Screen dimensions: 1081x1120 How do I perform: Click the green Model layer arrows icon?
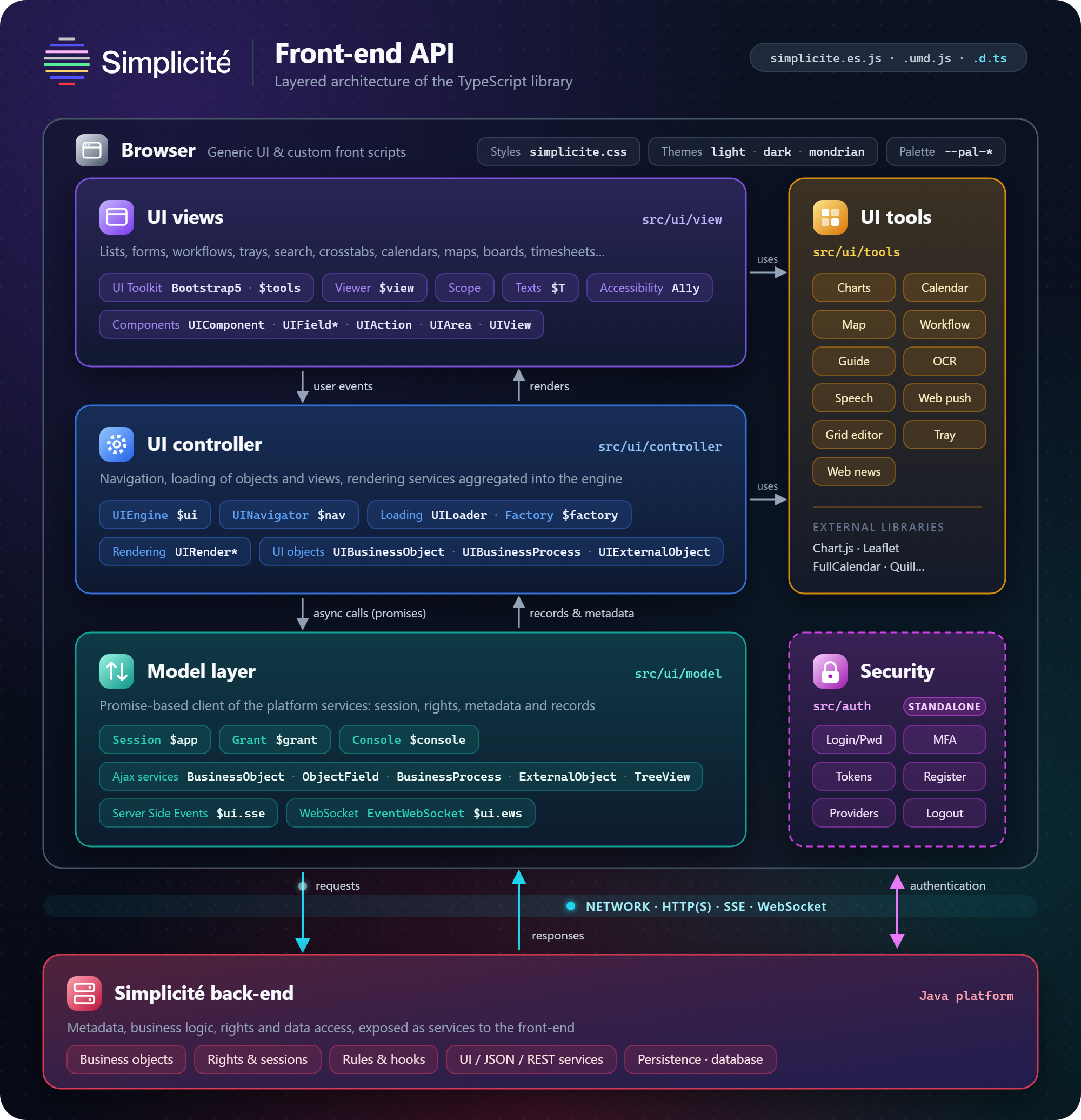(x=117, y=671)
